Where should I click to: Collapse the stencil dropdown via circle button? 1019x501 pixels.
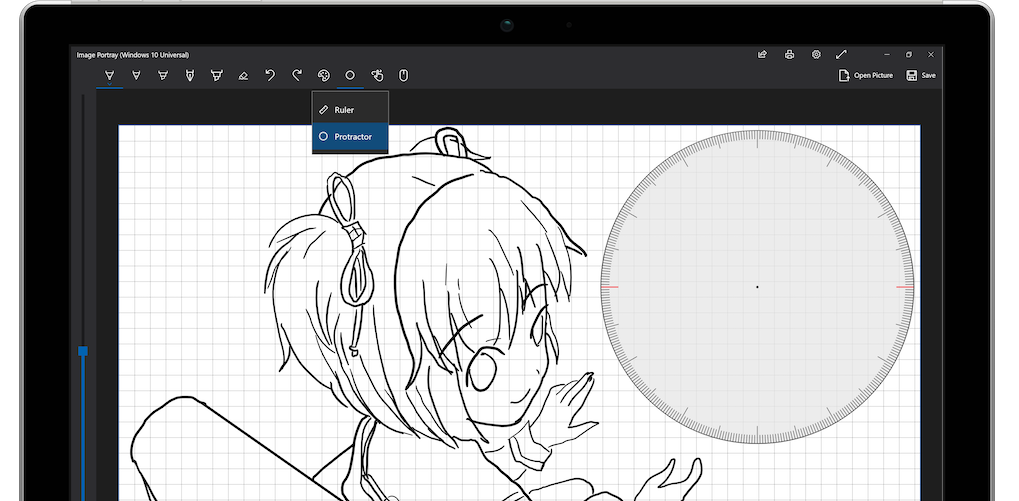click(350, 75)
